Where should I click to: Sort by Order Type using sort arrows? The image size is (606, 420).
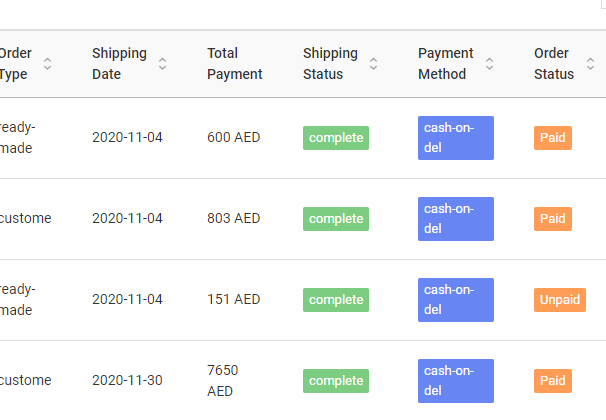pyautogui.click(x=47, y=64)
